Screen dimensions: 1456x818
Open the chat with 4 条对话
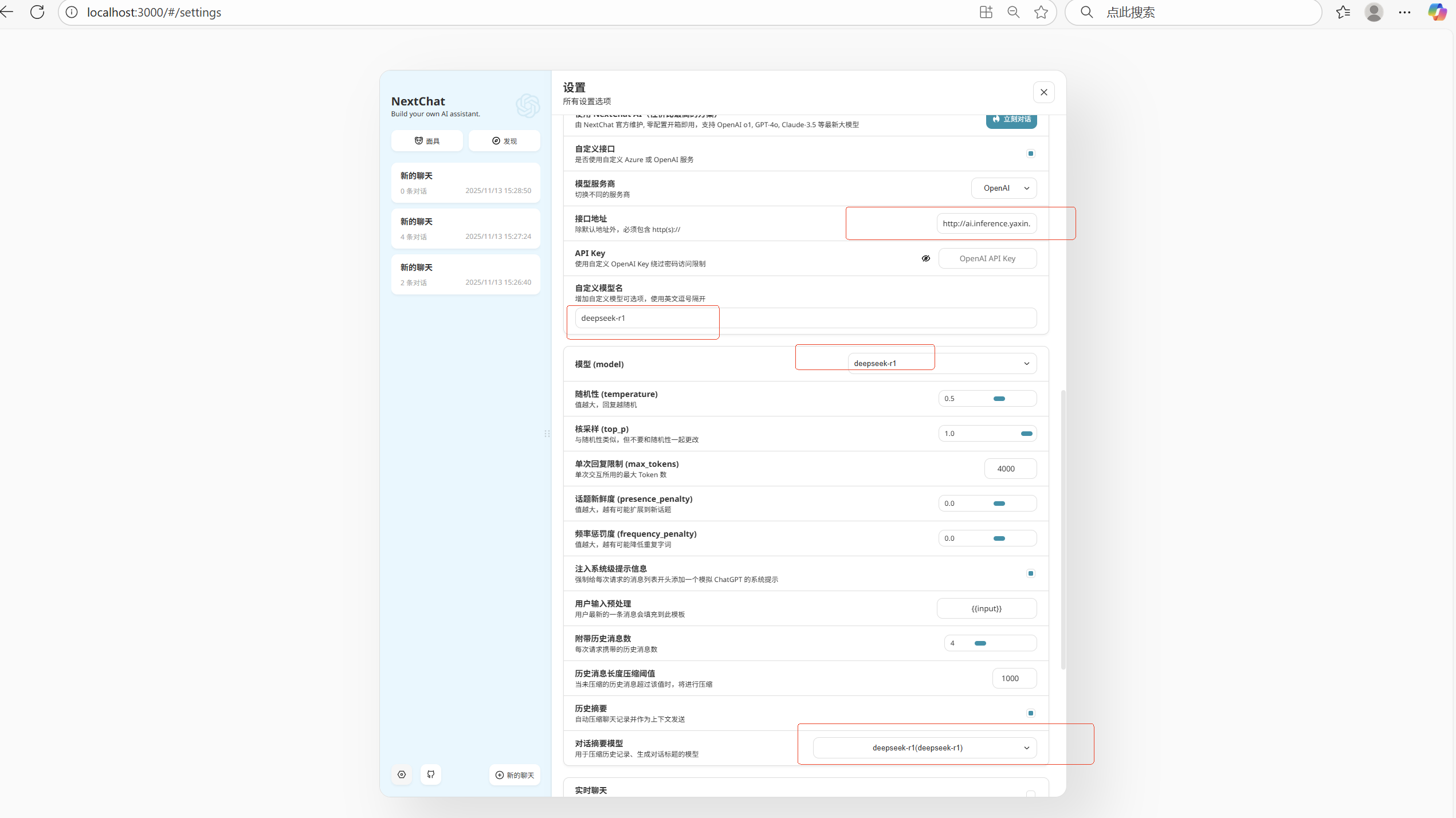466,229
